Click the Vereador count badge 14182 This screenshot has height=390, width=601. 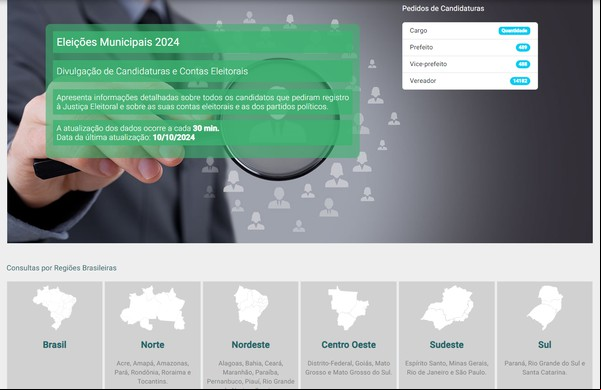pos(520,81)
